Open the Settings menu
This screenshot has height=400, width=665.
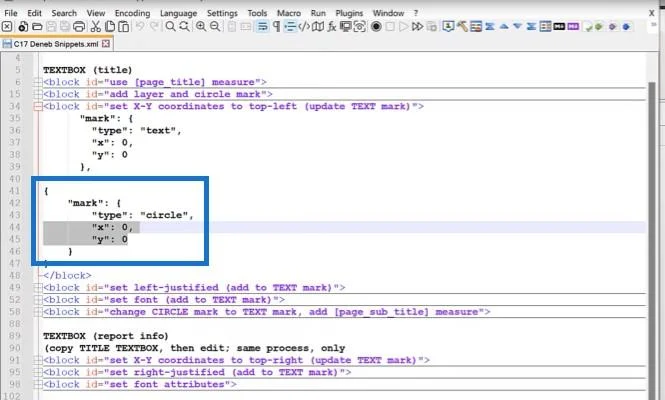[x=222, y=13]
